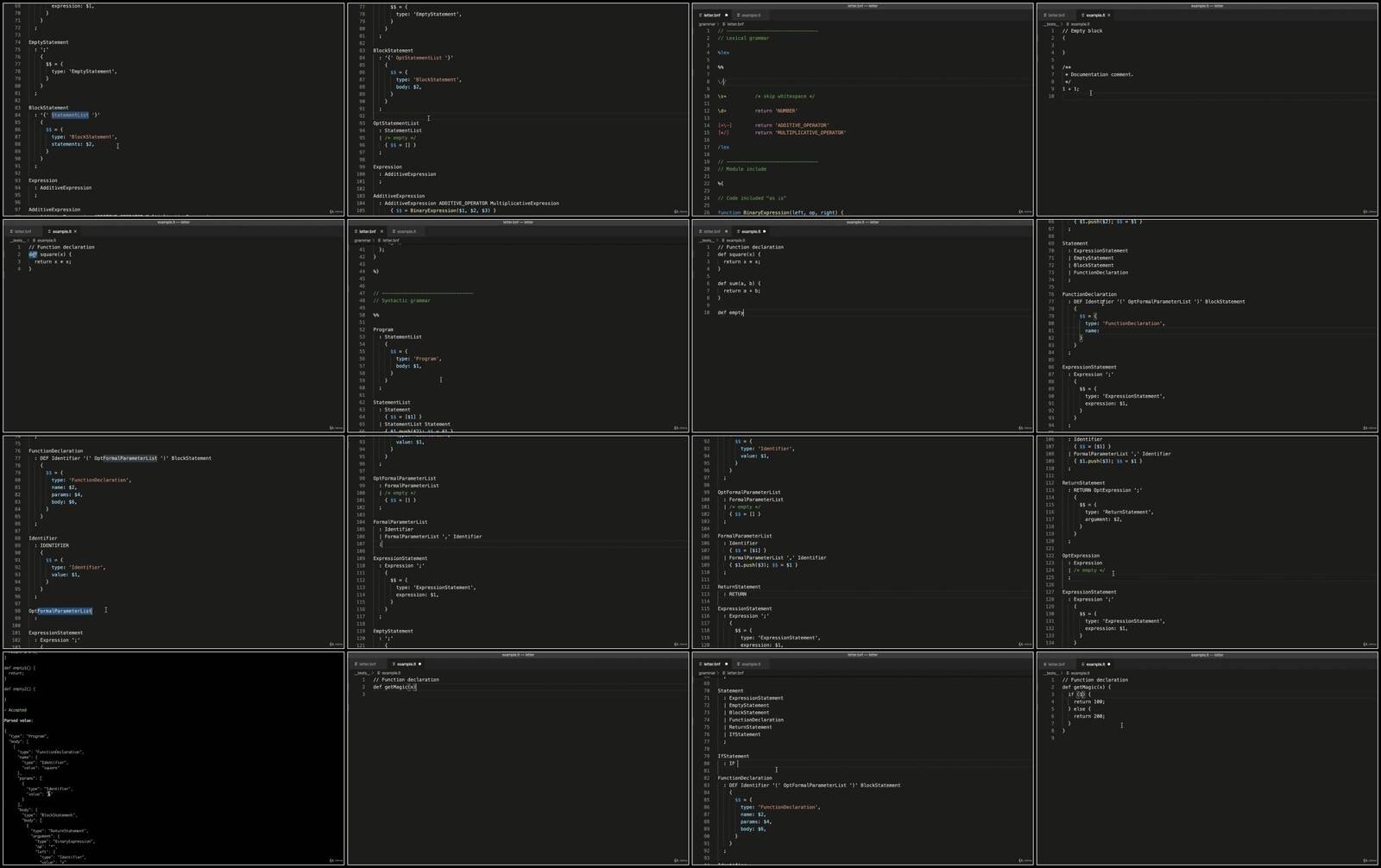Image resolution: width=1381 pixels, height=868 pixels.
Task: Click highlighted OptFormalParameterList at line 98
Action: pyautogui.click(x=60, y=611)
